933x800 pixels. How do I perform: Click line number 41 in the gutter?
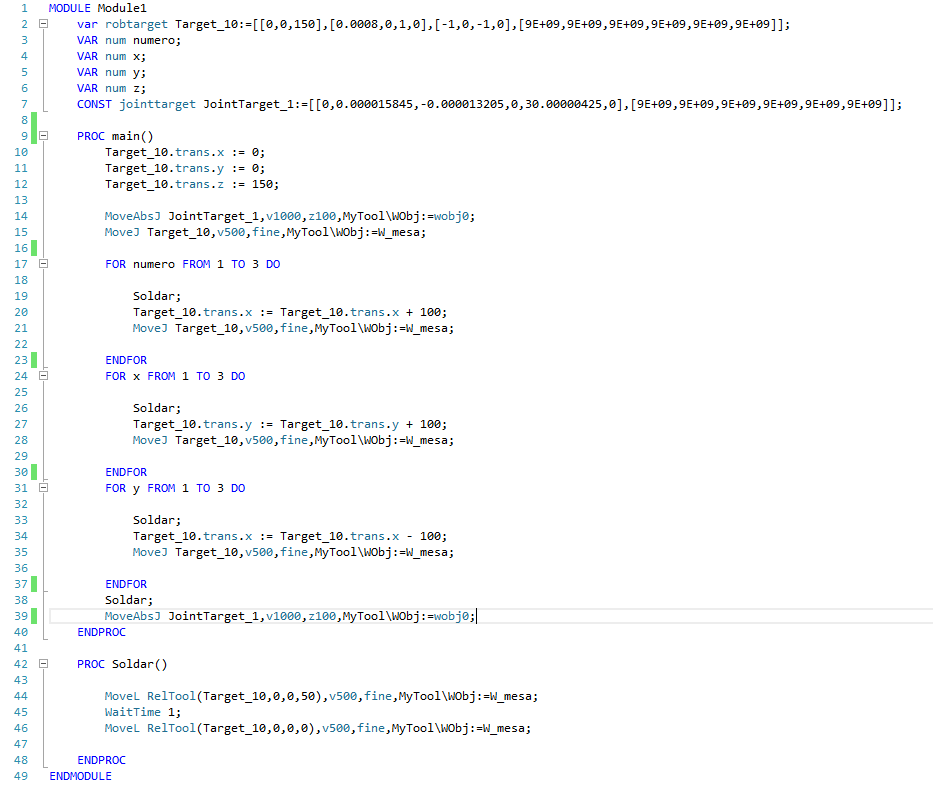(21, 648)
